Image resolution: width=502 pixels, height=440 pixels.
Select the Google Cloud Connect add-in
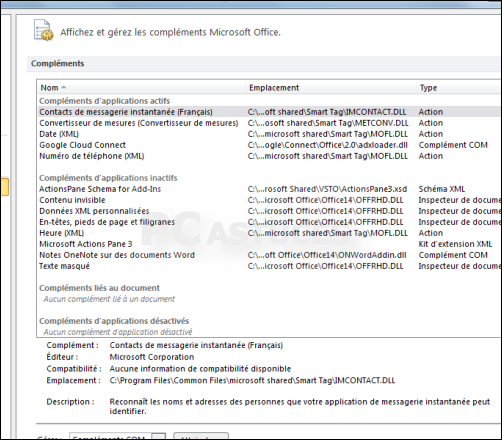tap(269, 145)
